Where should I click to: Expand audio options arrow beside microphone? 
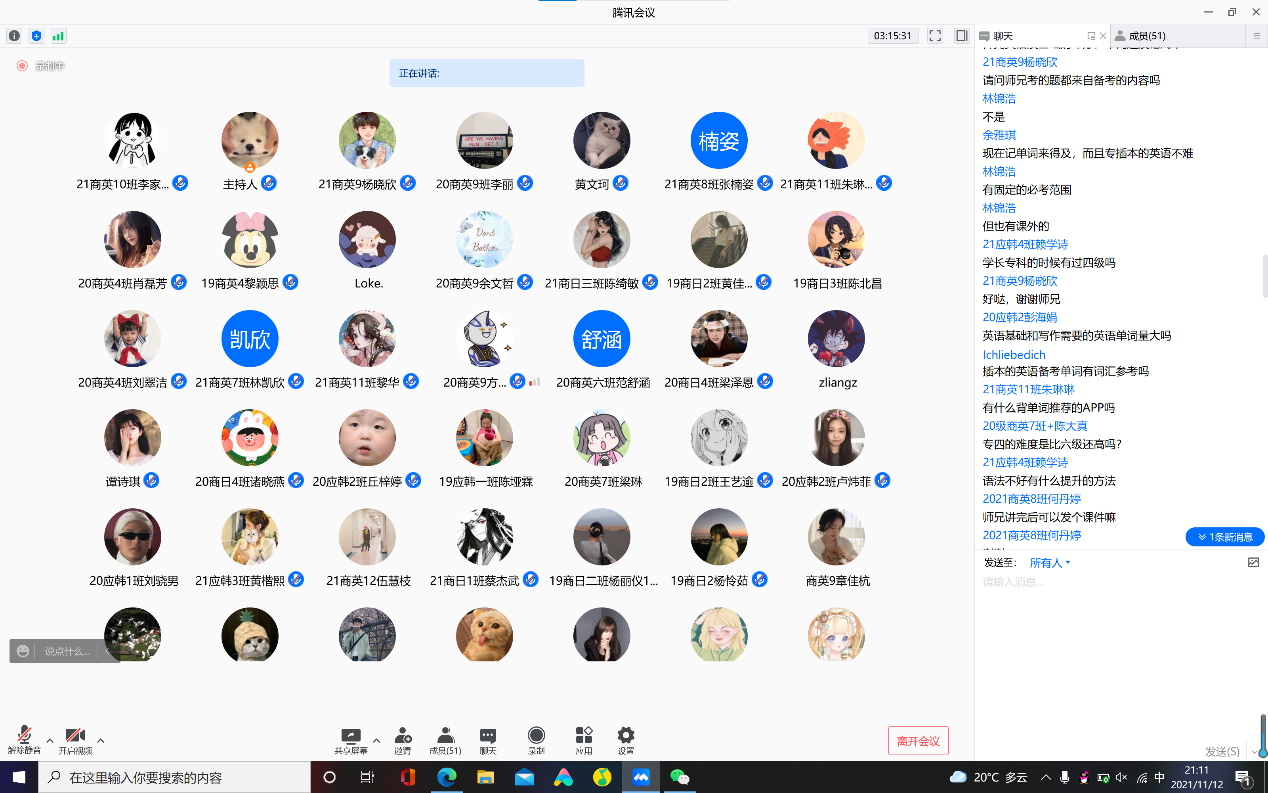(x=50, y=741)
